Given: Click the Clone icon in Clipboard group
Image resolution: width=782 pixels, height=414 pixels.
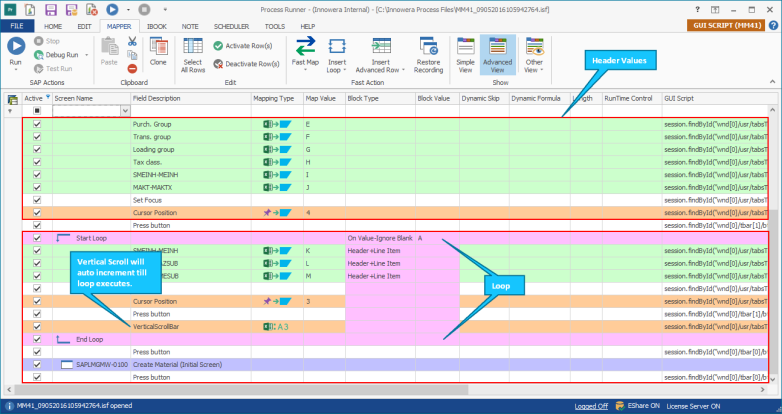Looking at the screenshot, I should pos(158,47).
